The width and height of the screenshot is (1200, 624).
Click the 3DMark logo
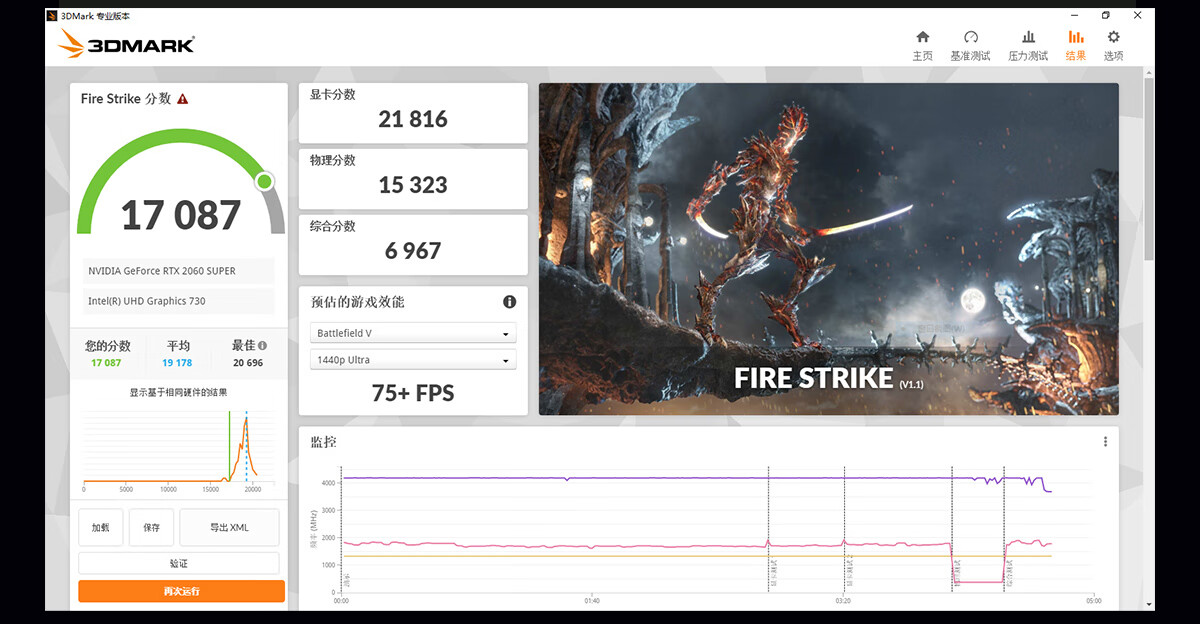(x=125, y=43)
